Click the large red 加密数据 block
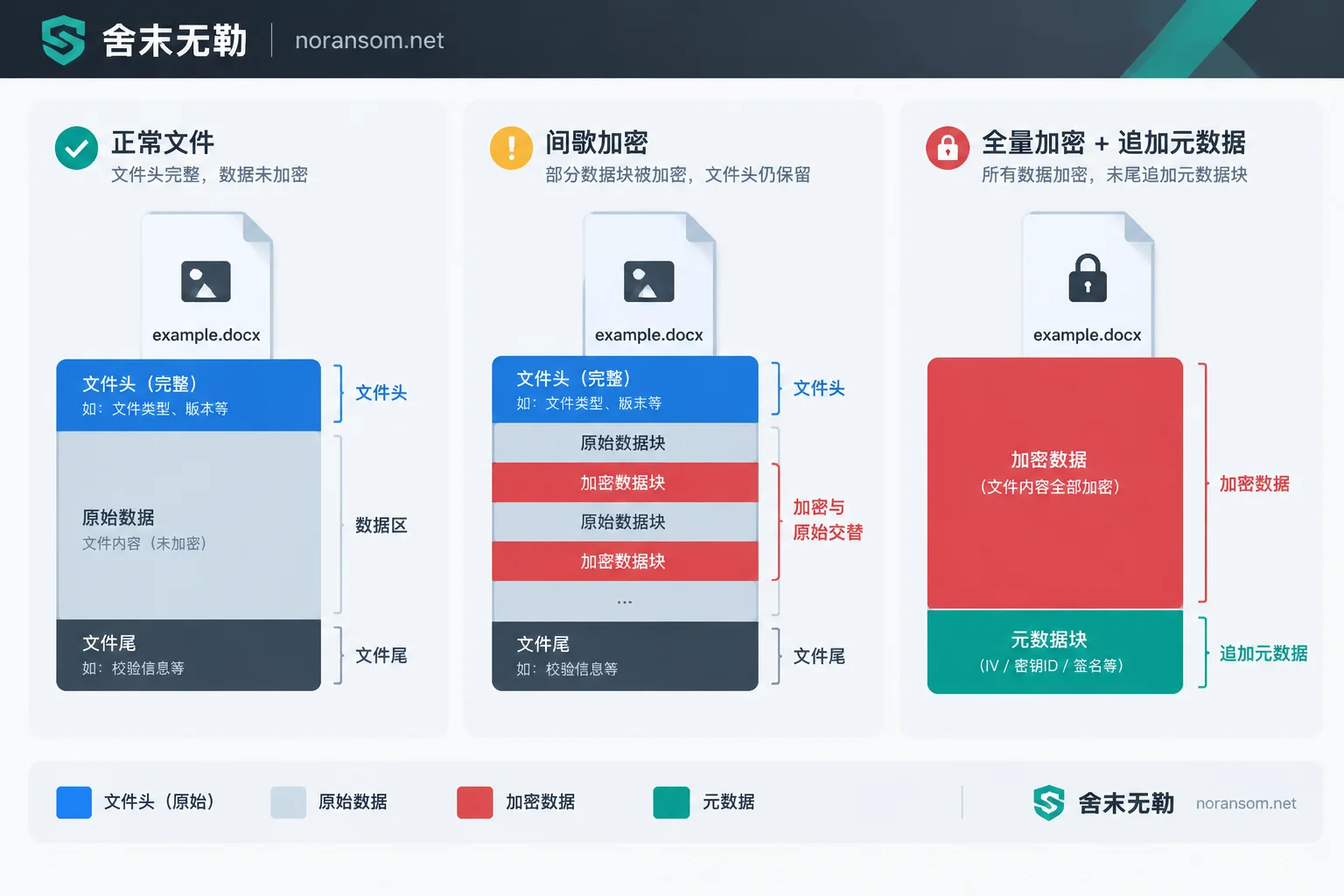 coord(1055,483)
